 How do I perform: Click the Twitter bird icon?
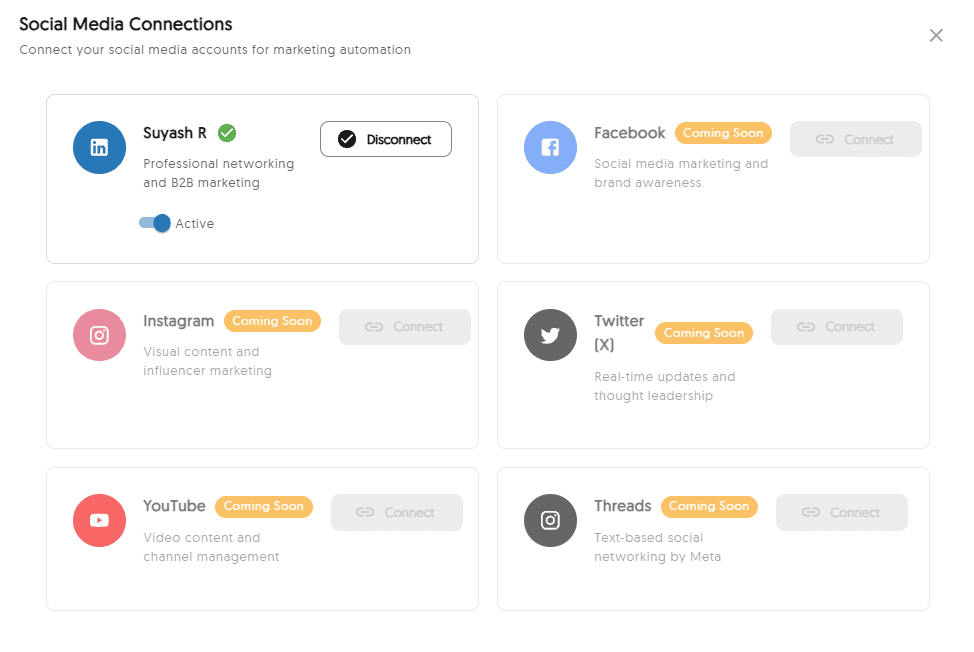550,335
